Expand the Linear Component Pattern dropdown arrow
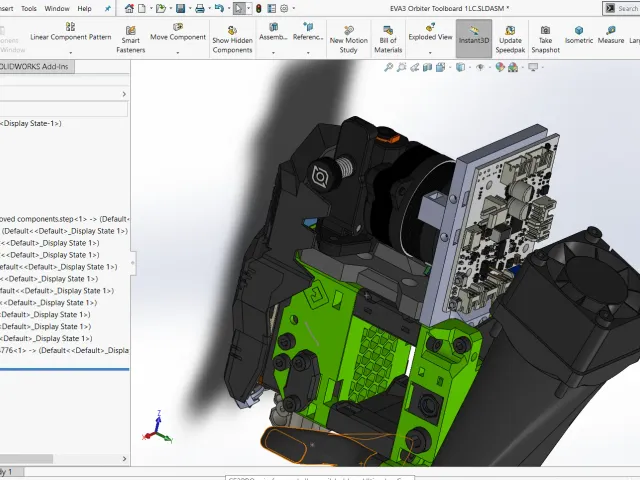 [70, 53]
